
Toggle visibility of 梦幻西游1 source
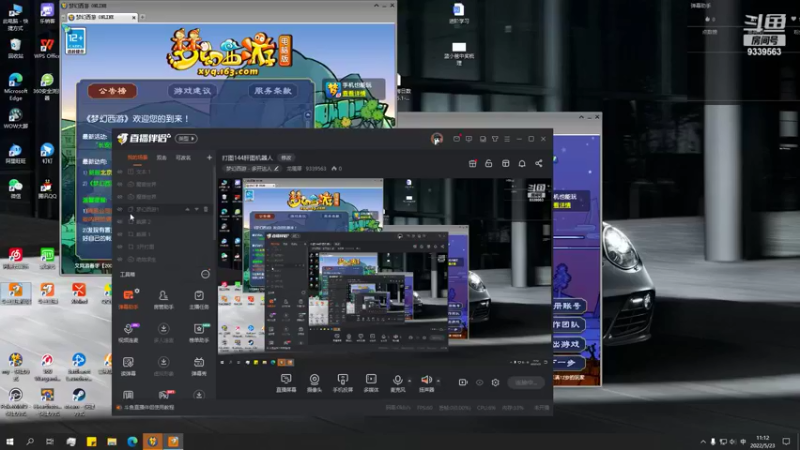point(120,209)
